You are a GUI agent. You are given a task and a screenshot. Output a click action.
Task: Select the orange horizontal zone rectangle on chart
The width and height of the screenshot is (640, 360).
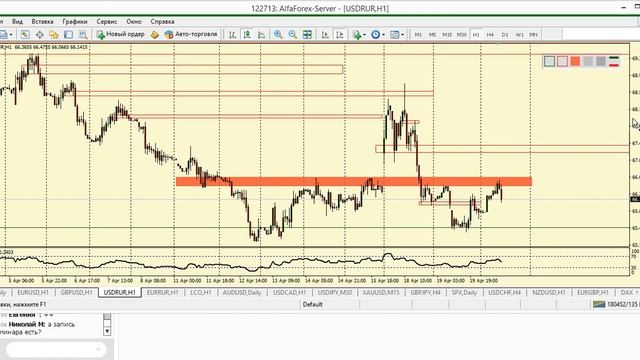353,182
